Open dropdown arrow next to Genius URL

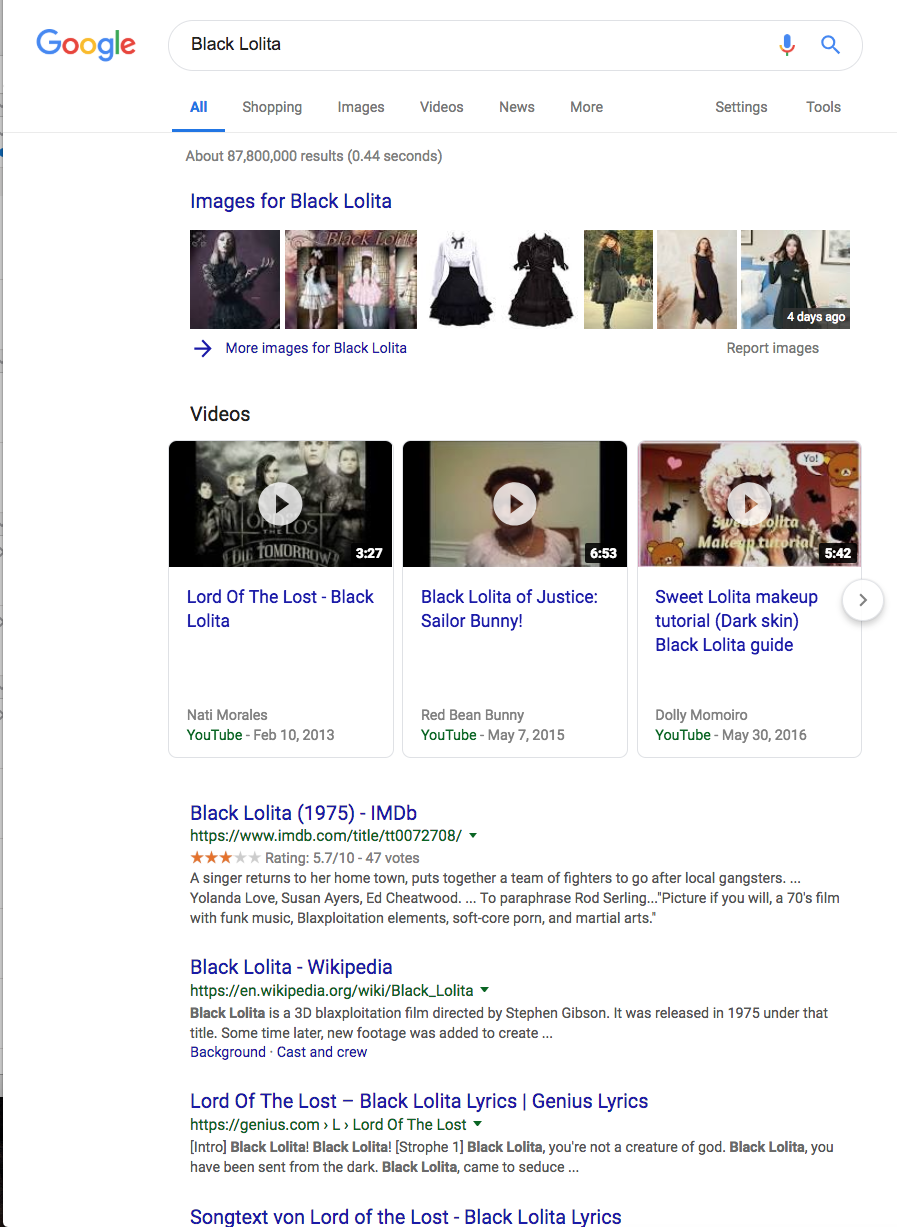(477, 1125)
